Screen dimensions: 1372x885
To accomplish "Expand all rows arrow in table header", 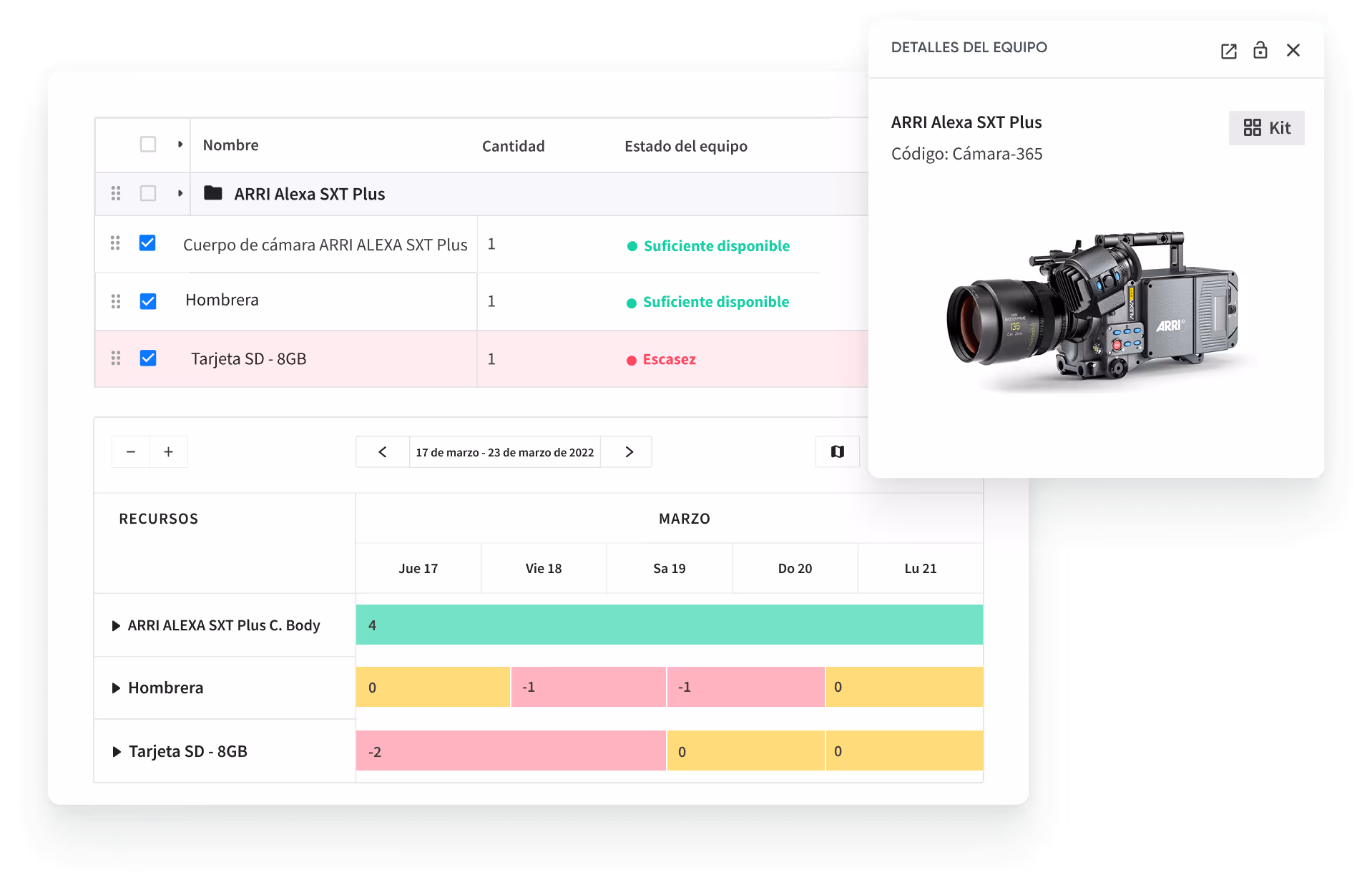I will [x=180, y=145].
